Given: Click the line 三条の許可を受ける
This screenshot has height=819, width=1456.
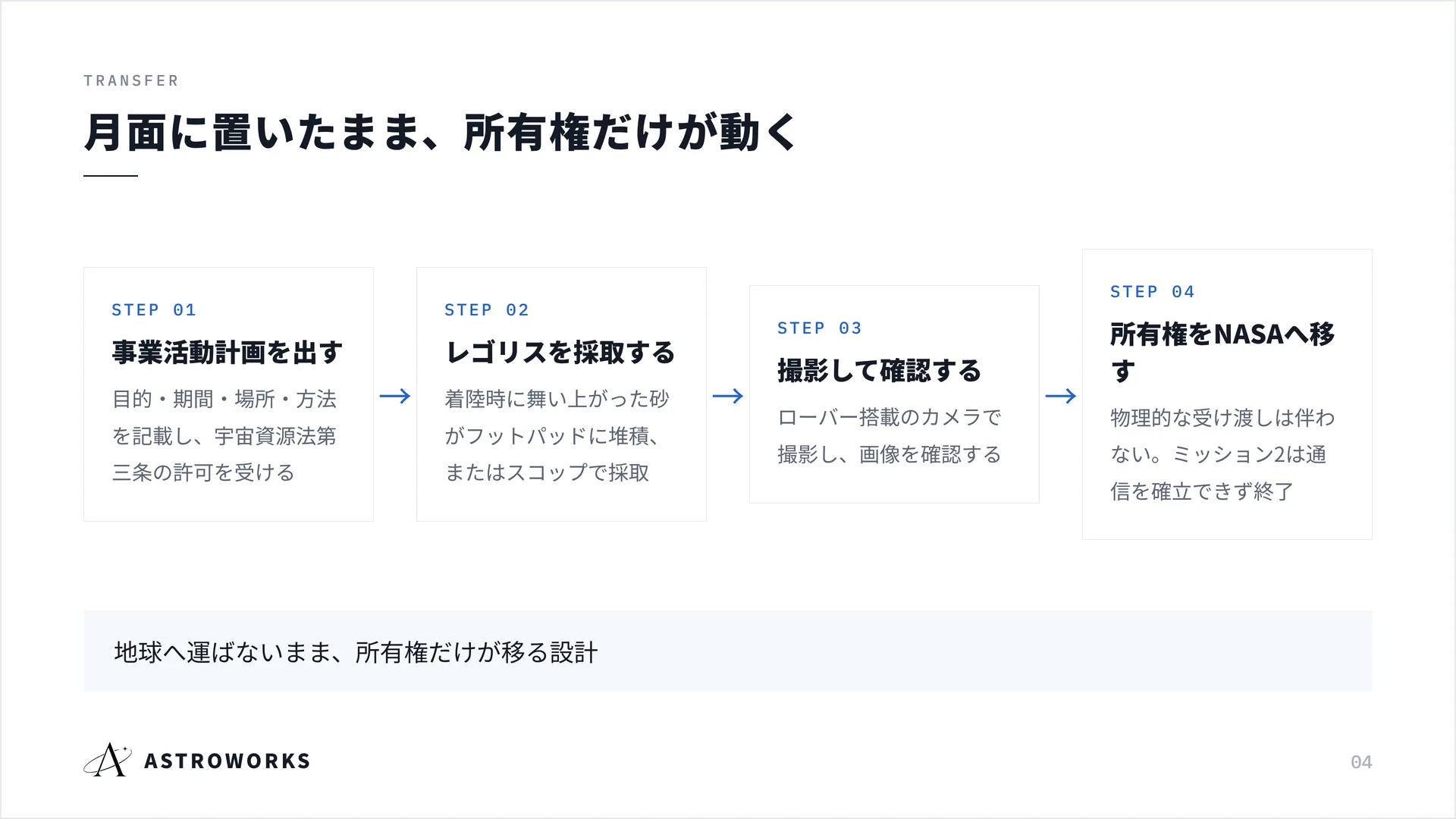Looking at the screenshot, I should [203, 472].
